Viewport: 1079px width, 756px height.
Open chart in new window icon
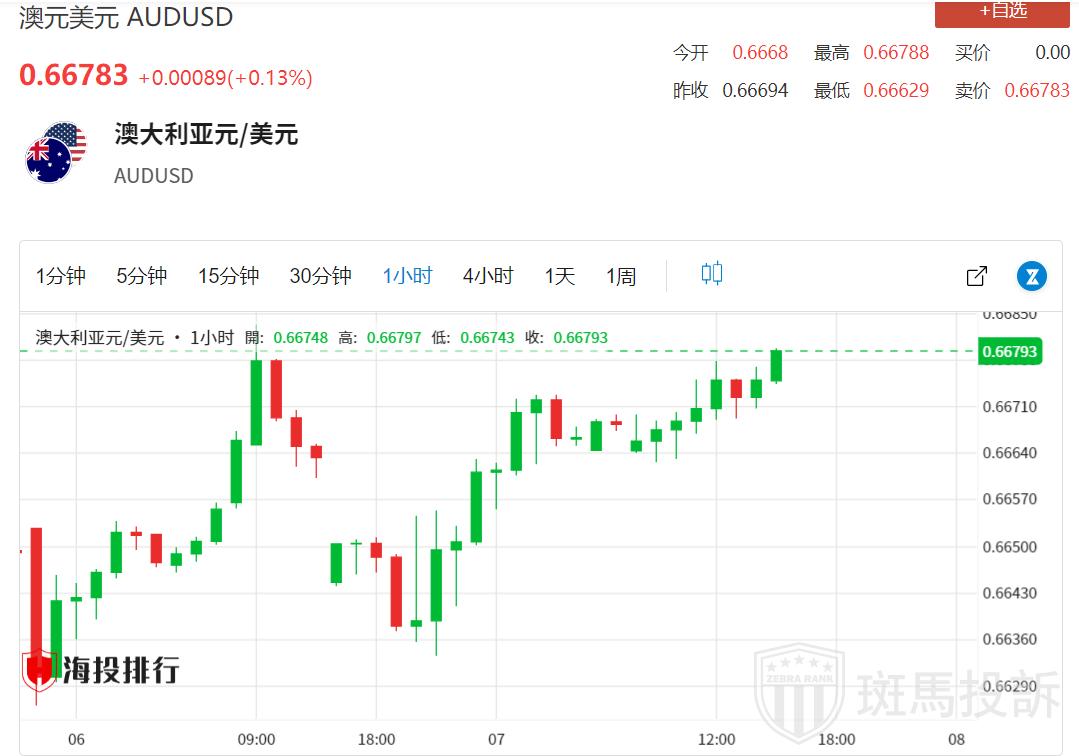click(x=977, y=276)
